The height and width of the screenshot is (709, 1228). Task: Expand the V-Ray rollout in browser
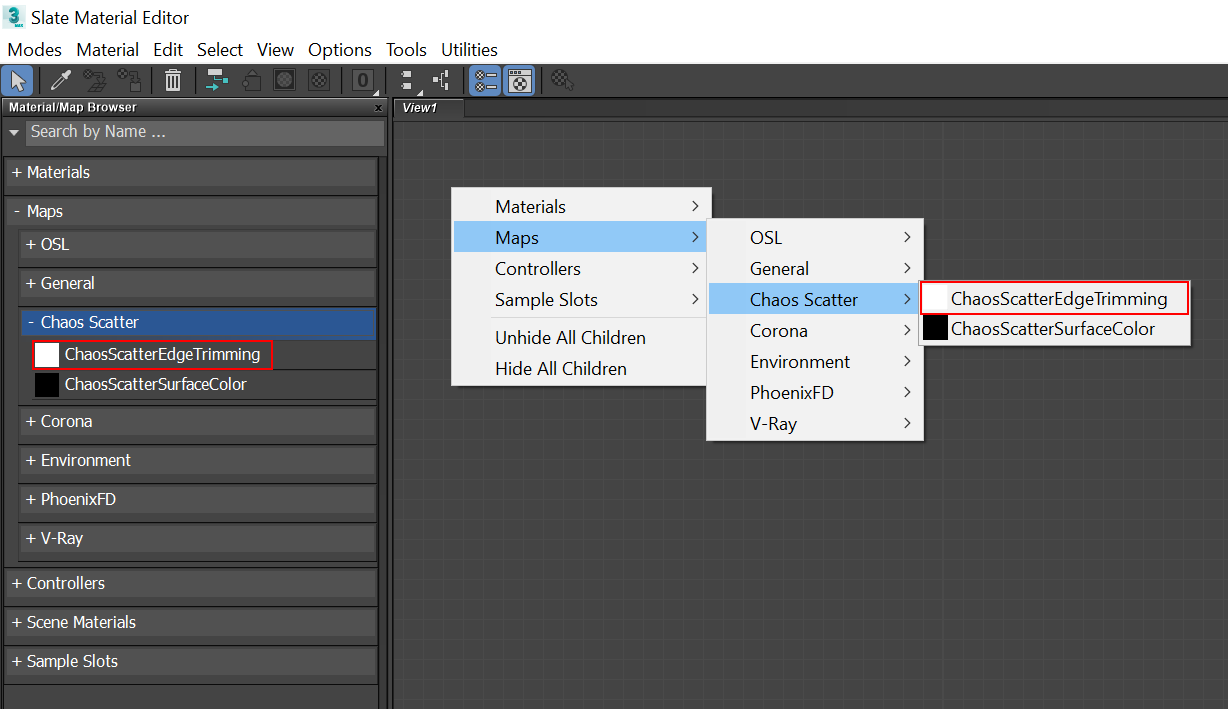click(x=198, y=538)
